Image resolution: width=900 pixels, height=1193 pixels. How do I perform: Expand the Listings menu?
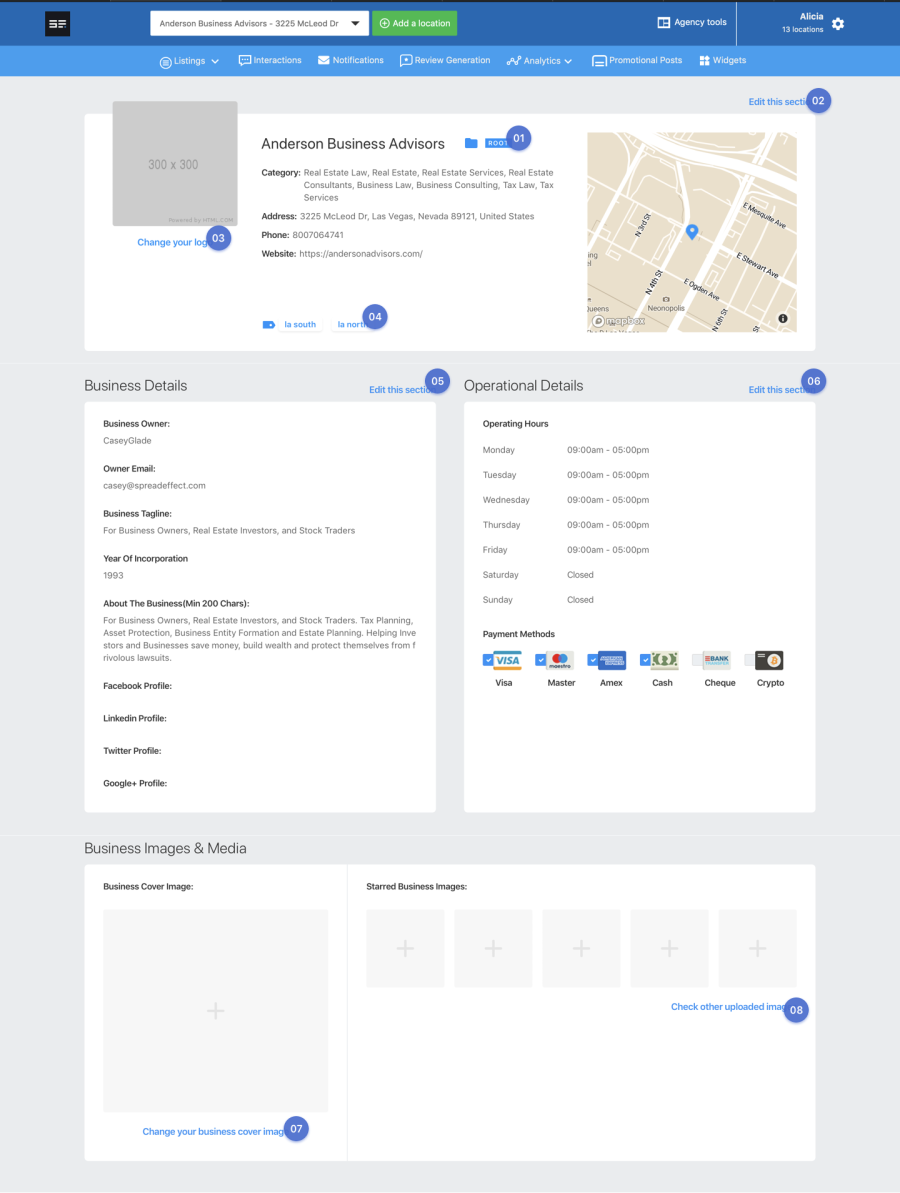coord(189,61)
